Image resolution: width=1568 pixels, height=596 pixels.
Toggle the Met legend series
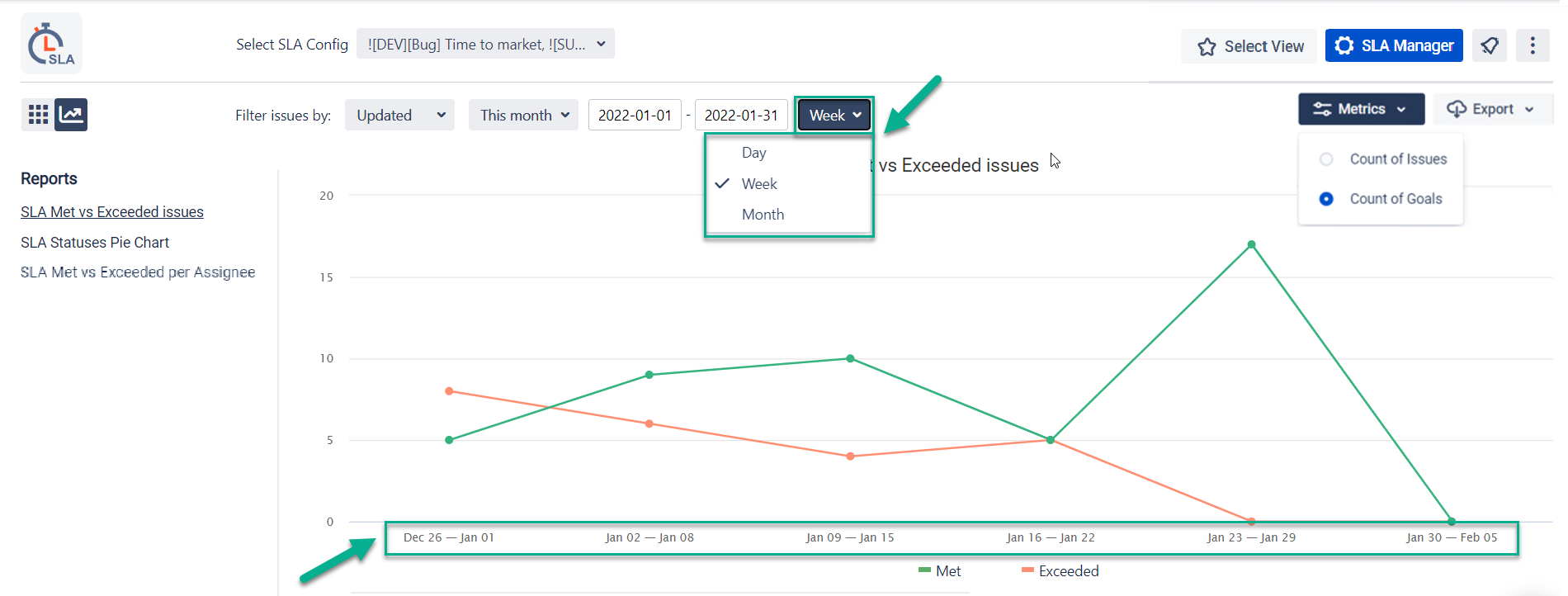(x=940, y=571)
